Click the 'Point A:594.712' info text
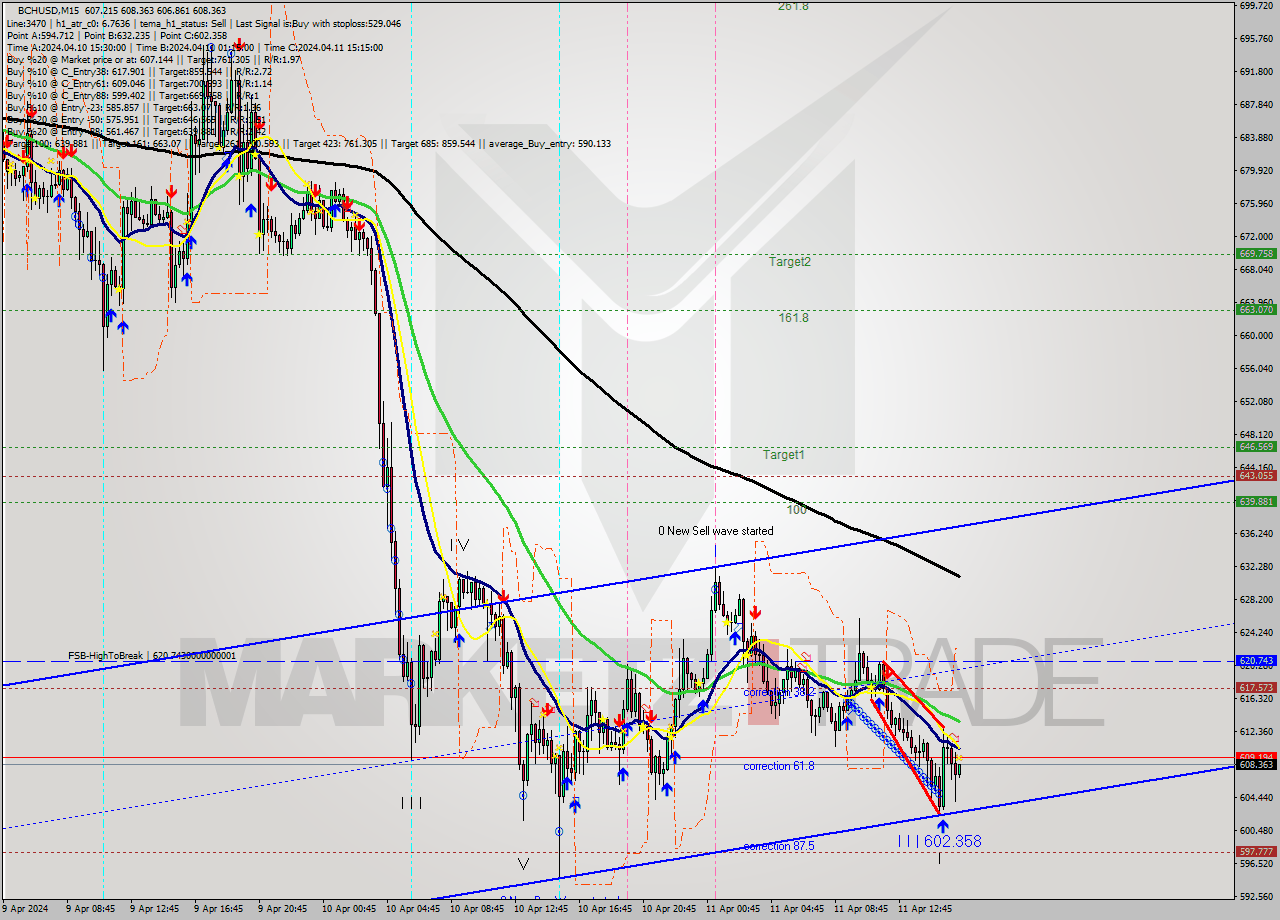 (x=42, y=35)
